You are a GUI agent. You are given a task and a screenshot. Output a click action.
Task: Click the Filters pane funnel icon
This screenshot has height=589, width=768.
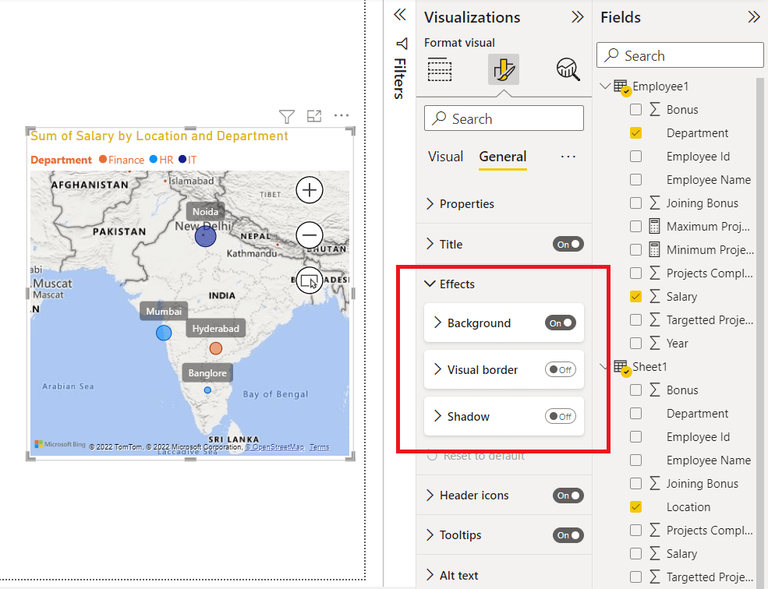pos(402,44)
